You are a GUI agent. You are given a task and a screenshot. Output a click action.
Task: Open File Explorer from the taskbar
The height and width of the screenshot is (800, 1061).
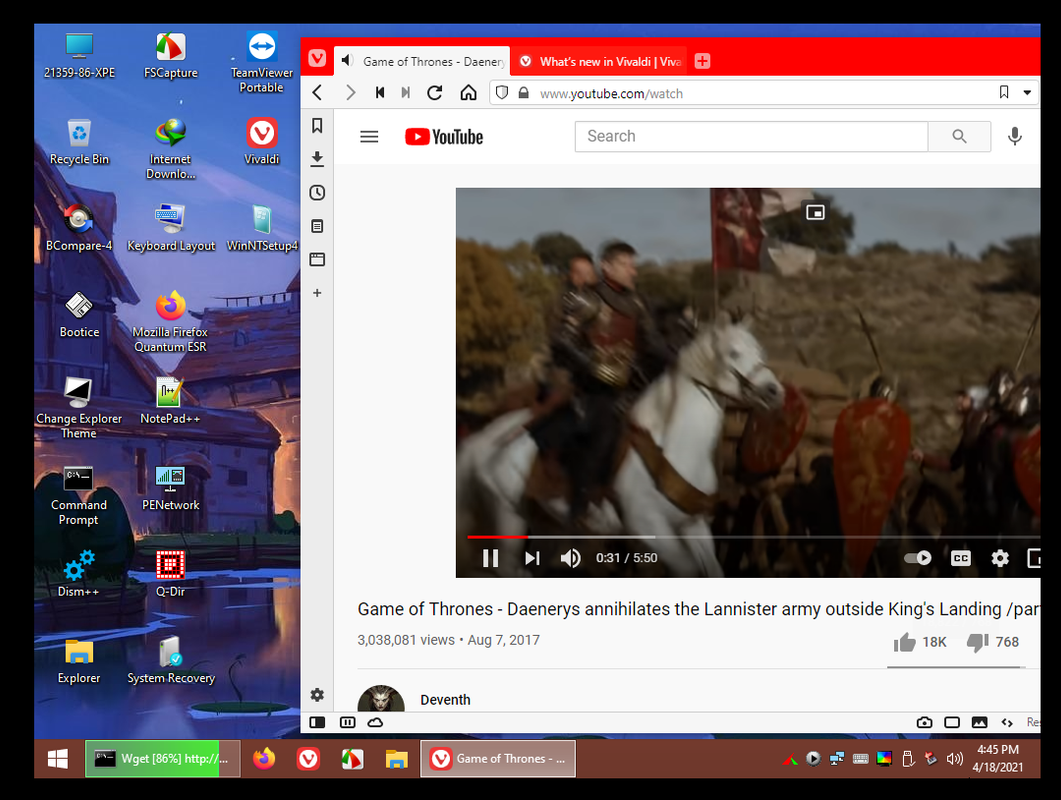(397, 759)
